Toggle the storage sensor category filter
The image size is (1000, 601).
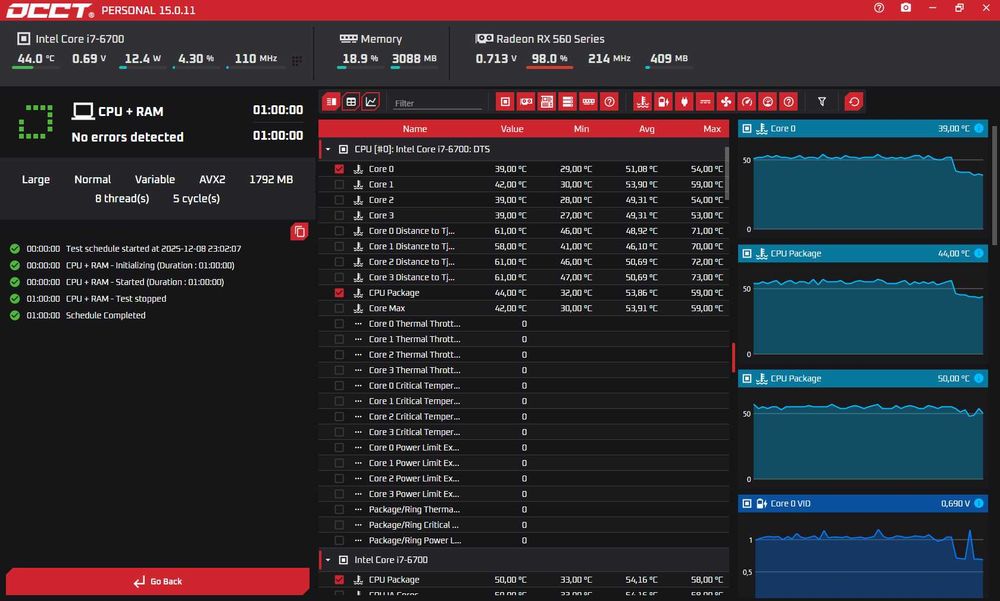[568, 101]
